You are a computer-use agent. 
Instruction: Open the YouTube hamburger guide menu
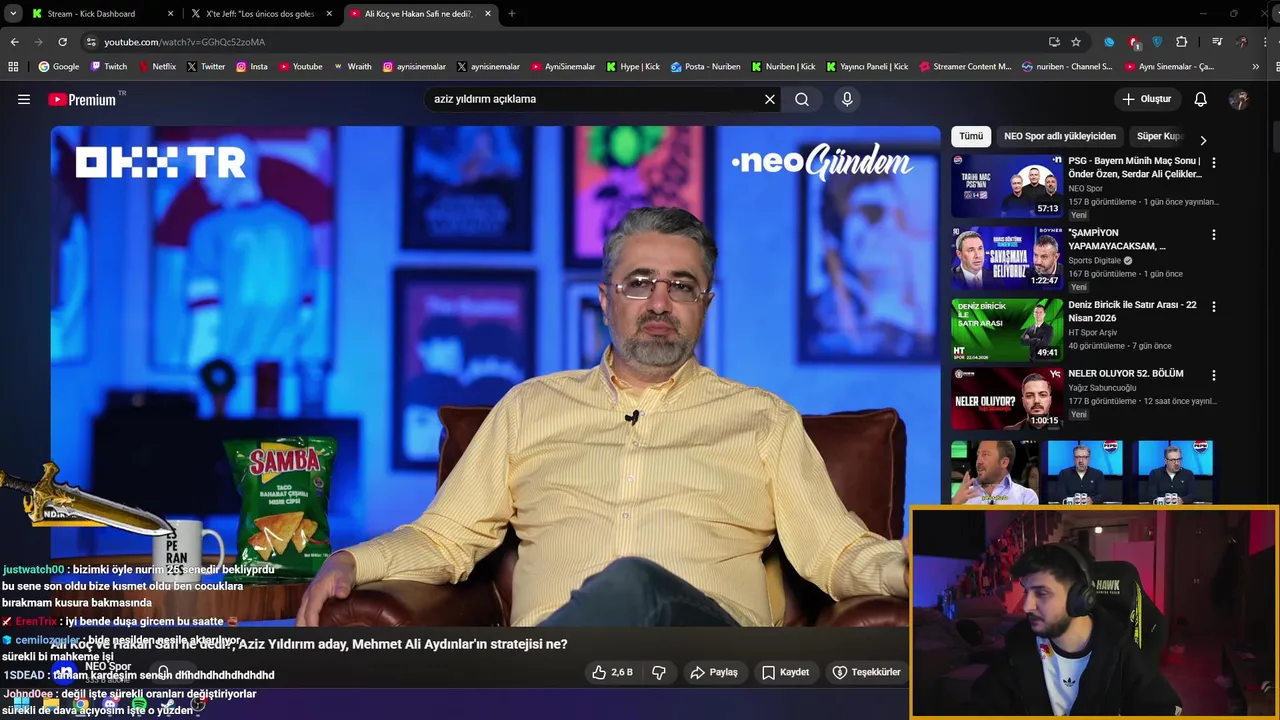coord(24,99)
